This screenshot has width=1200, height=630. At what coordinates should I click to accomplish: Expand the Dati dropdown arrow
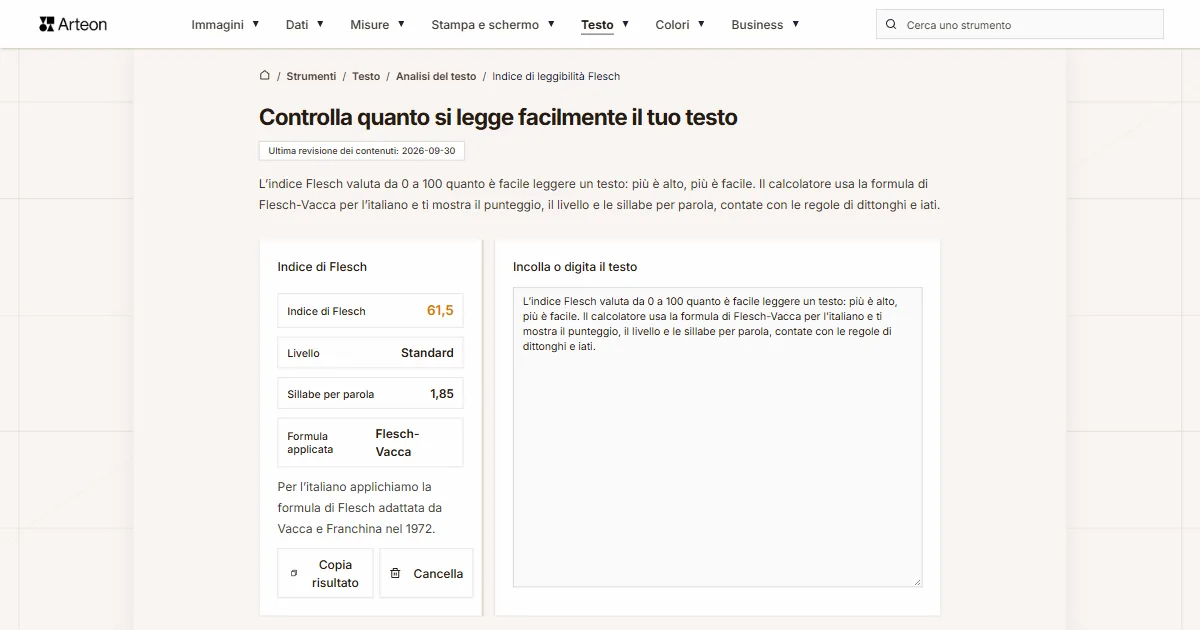[320, 24]
